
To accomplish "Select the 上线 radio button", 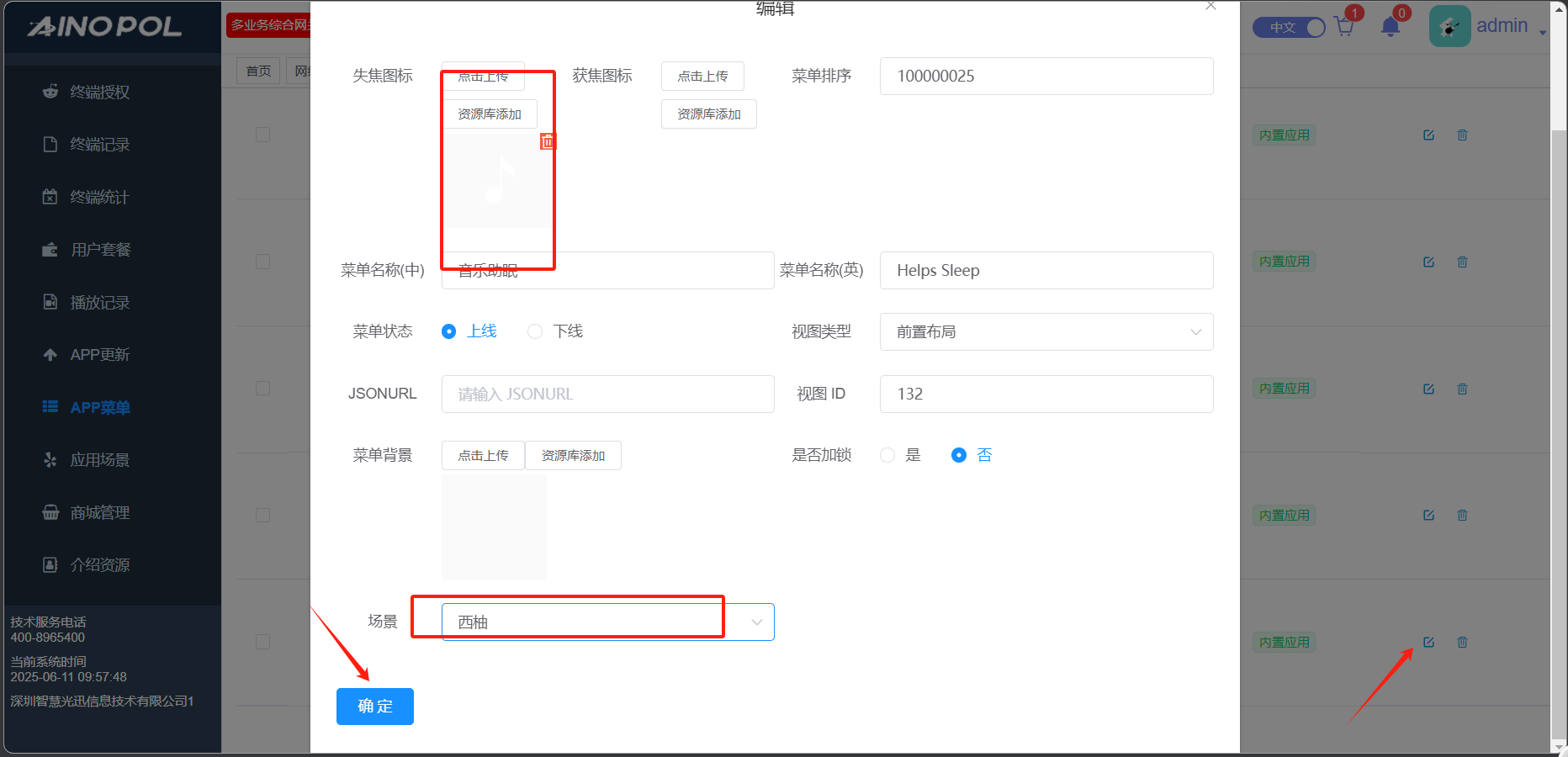I will tap(449, 331).
